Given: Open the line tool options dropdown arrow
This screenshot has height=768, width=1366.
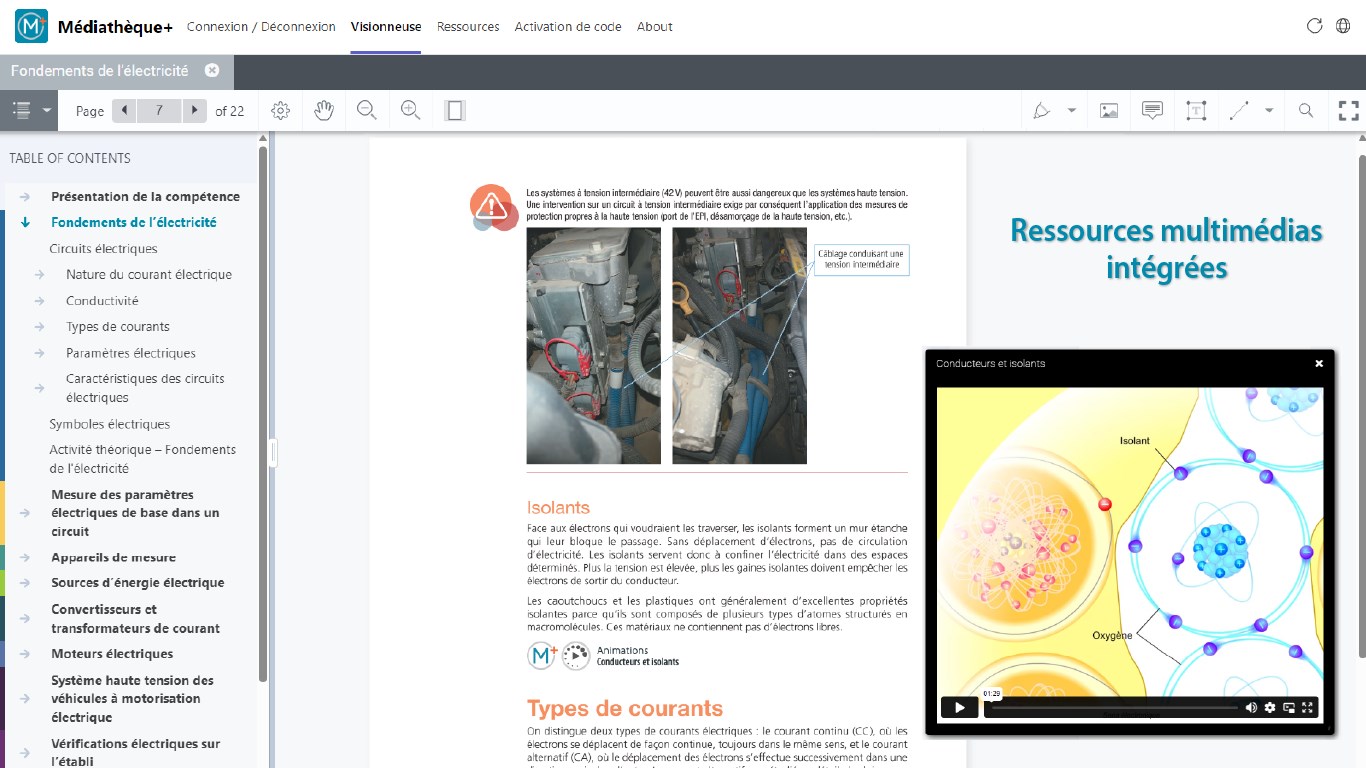Looking at the screenshot, I should (1269, 111).
